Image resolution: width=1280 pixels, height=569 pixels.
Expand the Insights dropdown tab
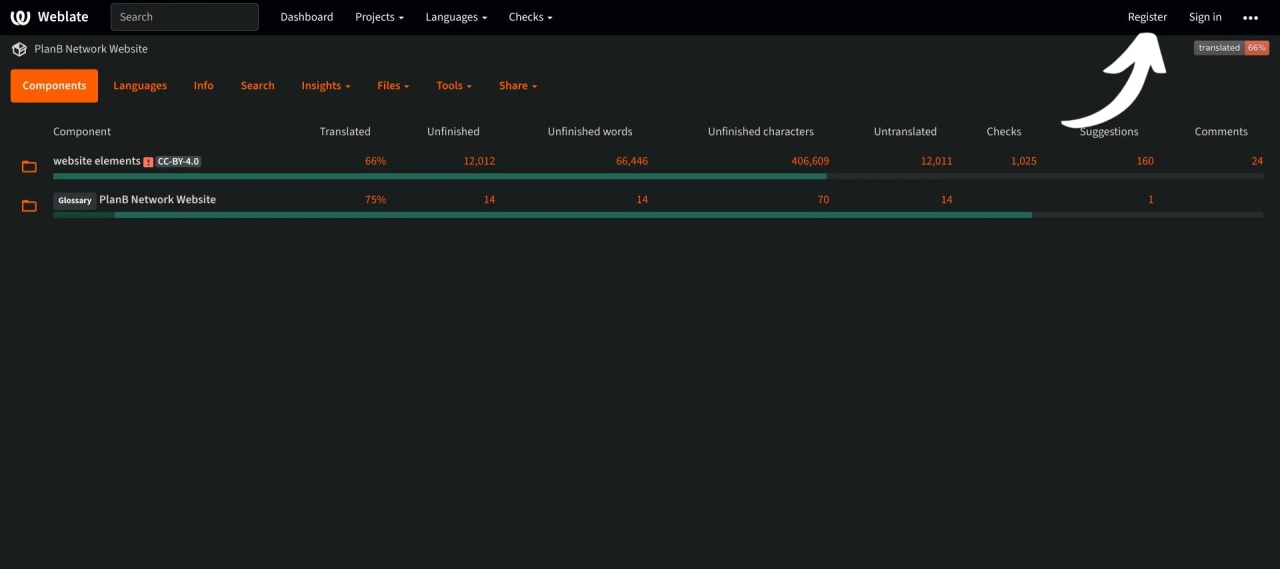coord(326,86)
